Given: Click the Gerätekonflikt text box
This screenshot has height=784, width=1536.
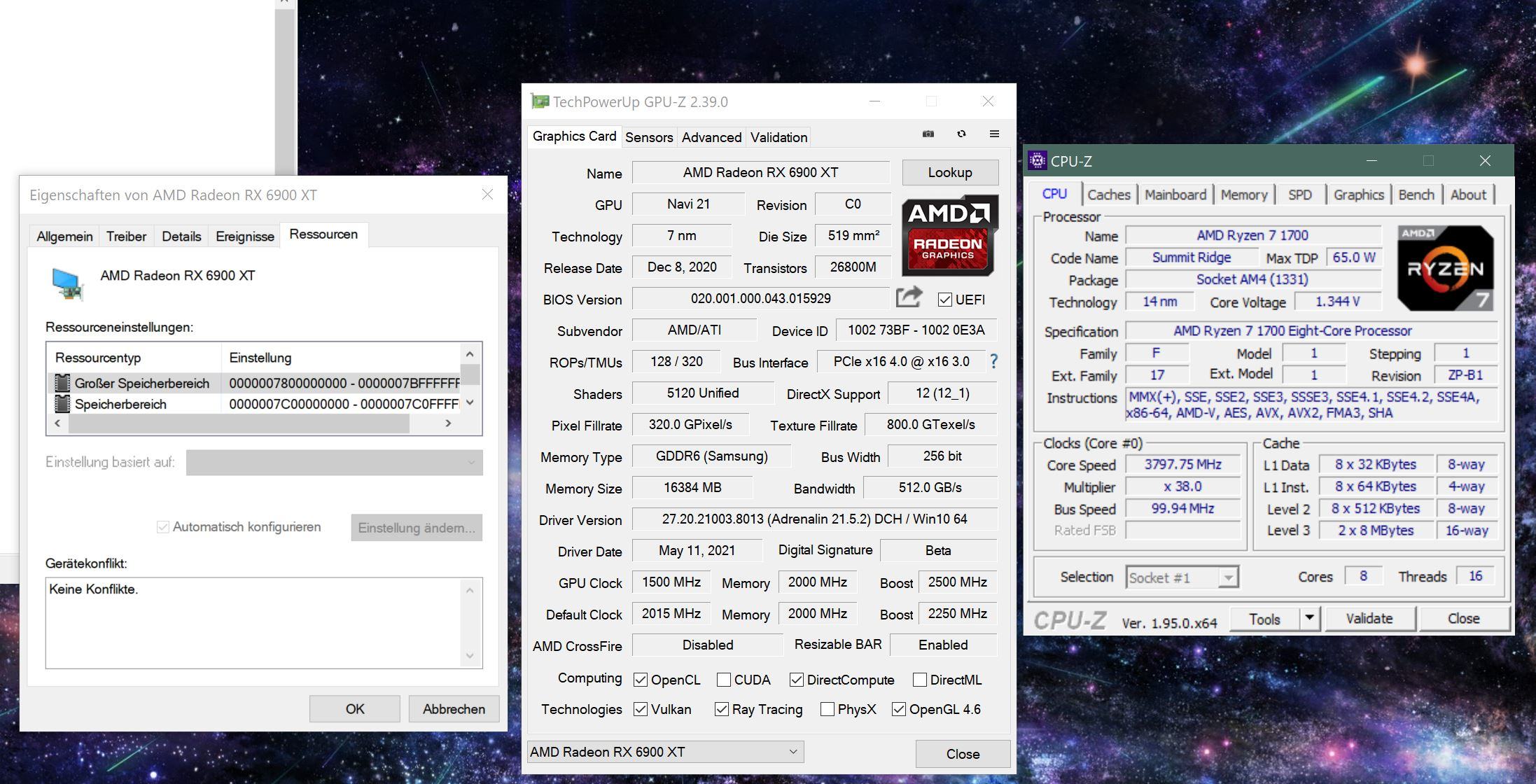Looking at the screenshot, I should 264,622.
